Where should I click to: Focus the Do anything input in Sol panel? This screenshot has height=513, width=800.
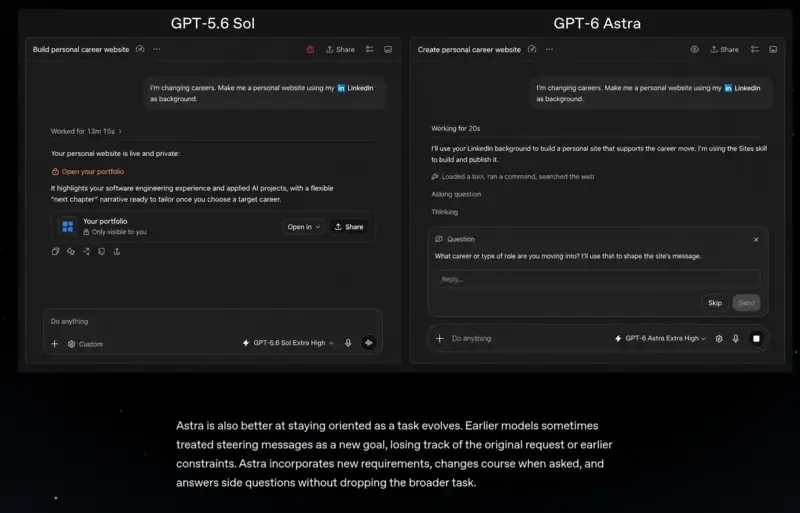(x=213, y=321)
